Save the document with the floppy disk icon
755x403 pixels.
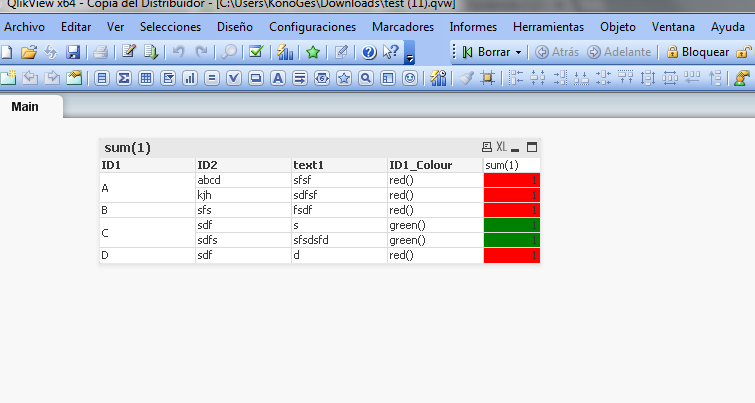coord(73,52)
